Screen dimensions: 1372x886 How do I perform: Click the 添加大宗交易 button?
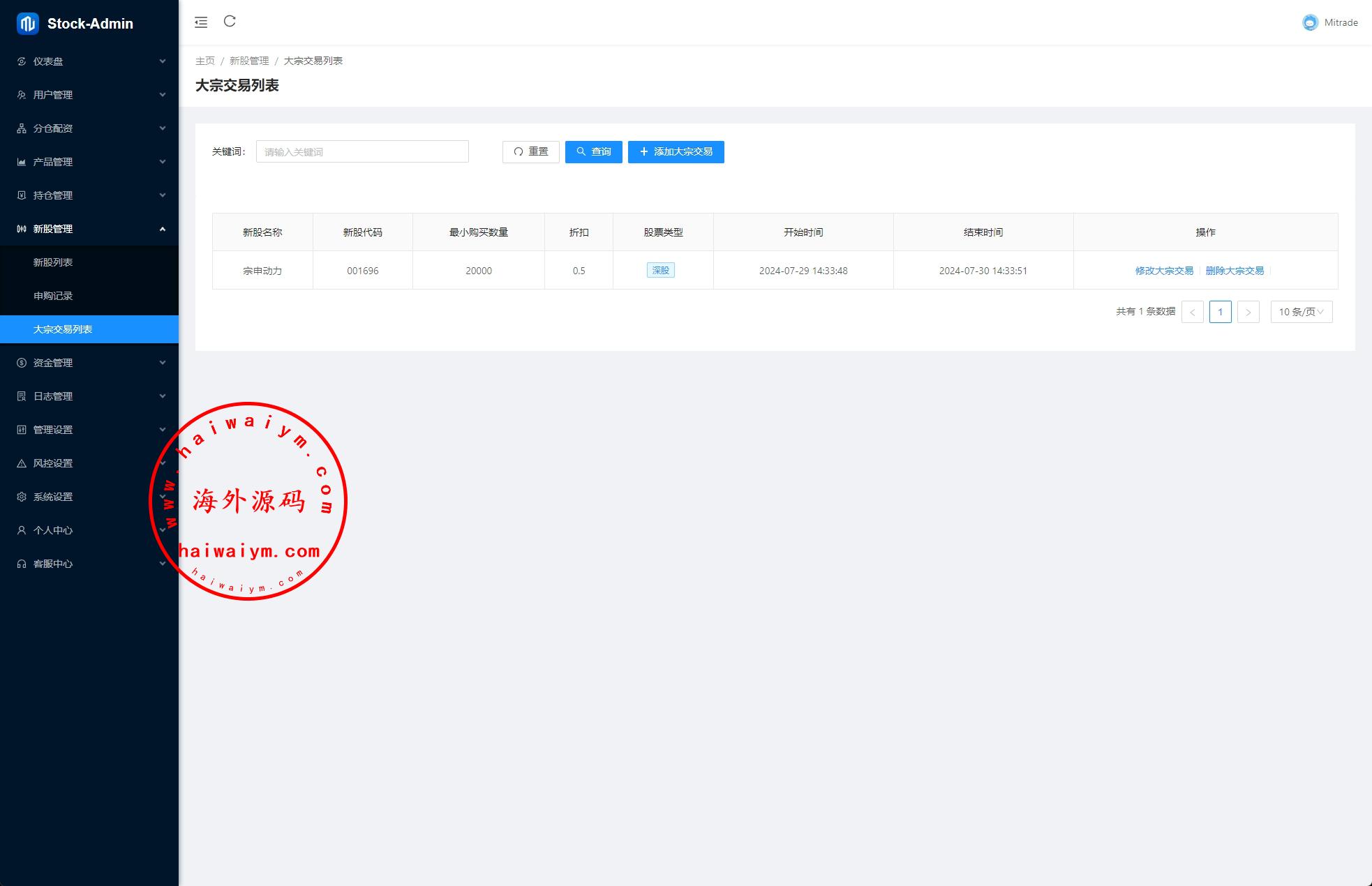click(x=676, y=151)
